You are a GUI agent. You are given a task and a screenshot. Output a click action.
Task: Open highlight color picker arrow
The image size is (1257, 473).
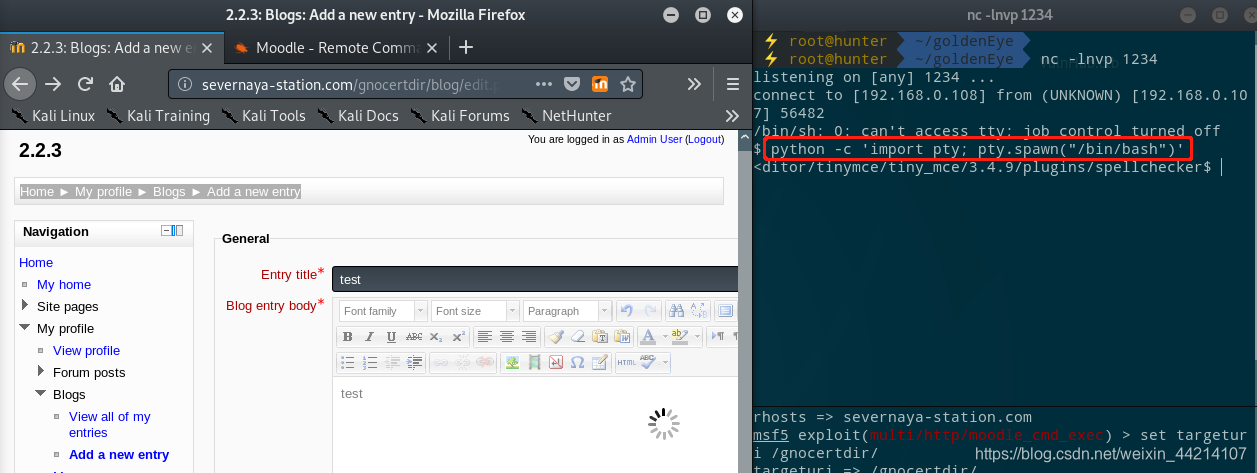click(697, 337)
